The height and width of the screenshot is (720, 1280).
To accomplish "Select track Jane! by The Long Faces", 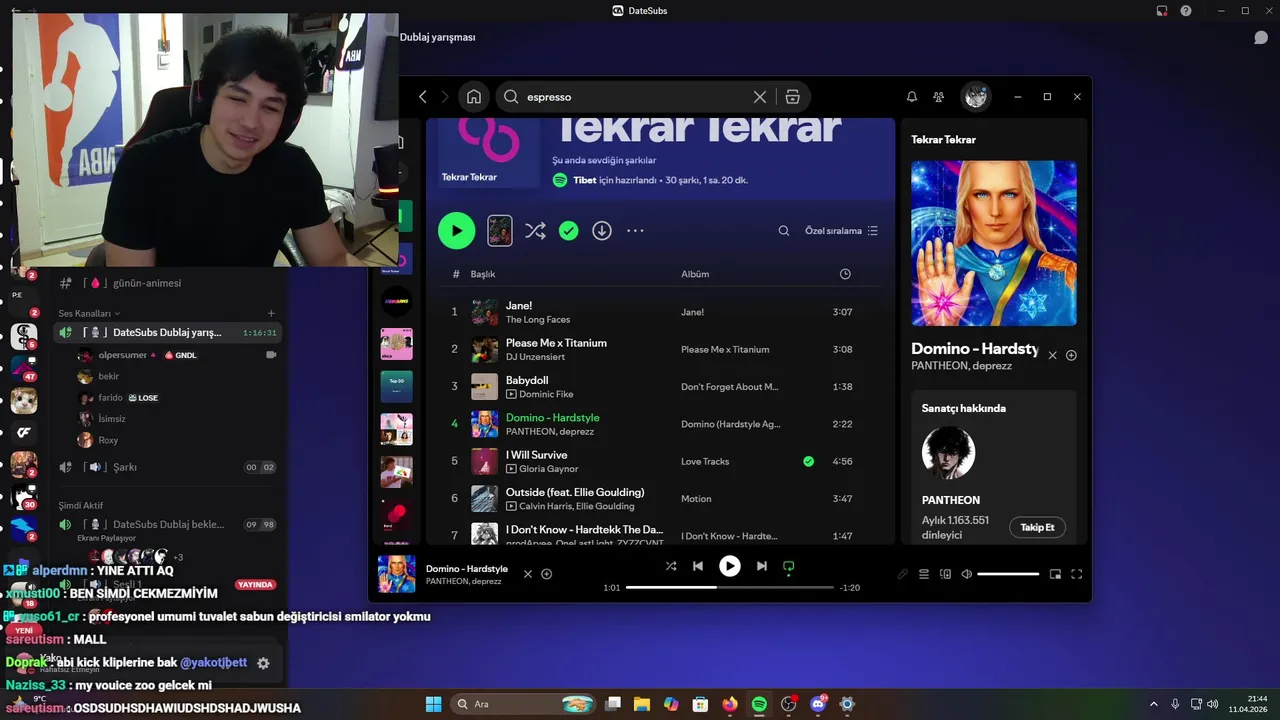I will pos(662,312).
